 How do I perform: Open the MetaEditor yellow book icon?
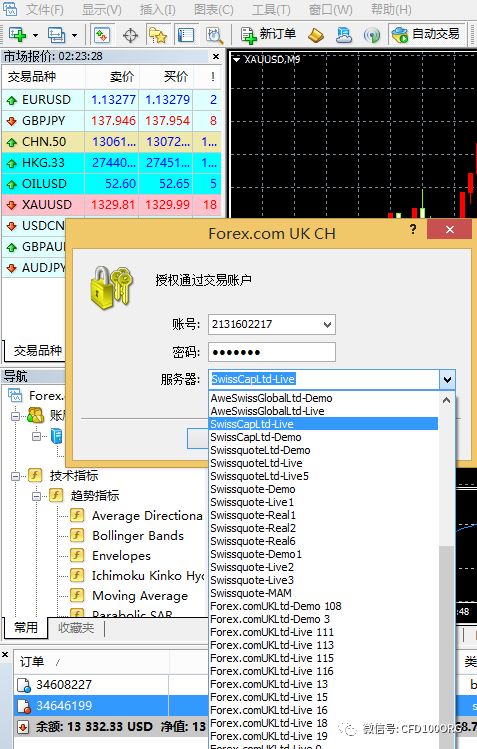coord(316,35)
